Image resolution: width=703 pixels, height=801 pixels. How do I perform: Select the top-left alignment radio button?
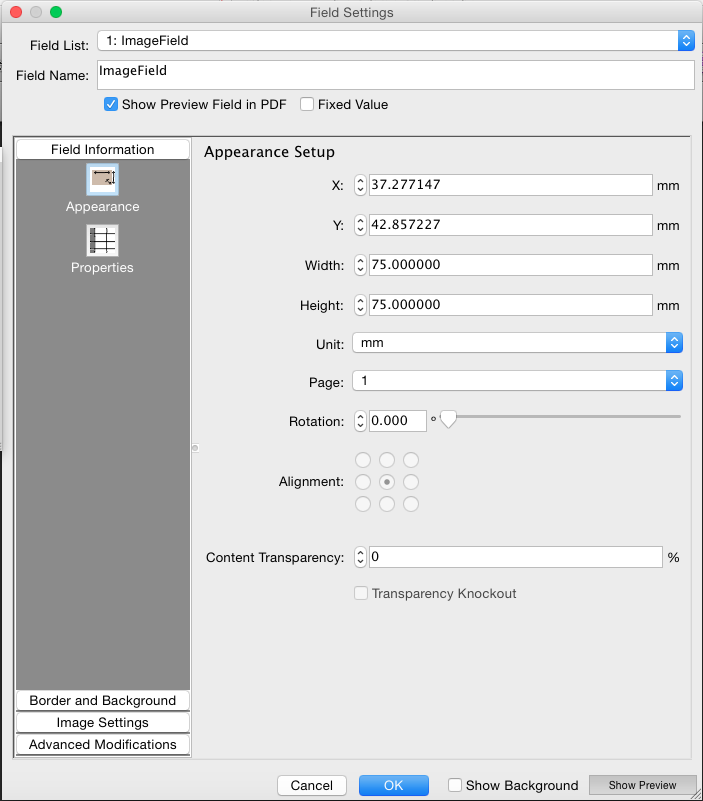pyautogui.click(x=363, y=460)
